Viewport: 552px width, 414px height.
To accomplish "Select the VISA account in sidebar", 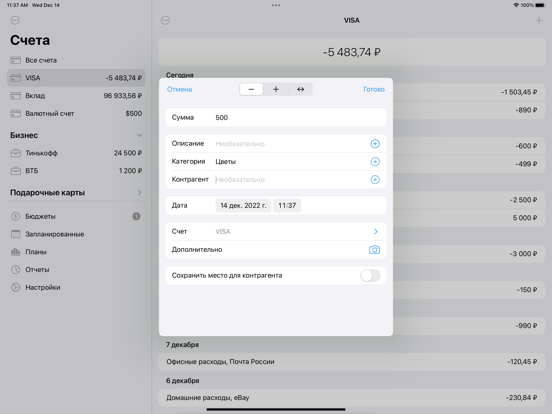I will point(76,78).
